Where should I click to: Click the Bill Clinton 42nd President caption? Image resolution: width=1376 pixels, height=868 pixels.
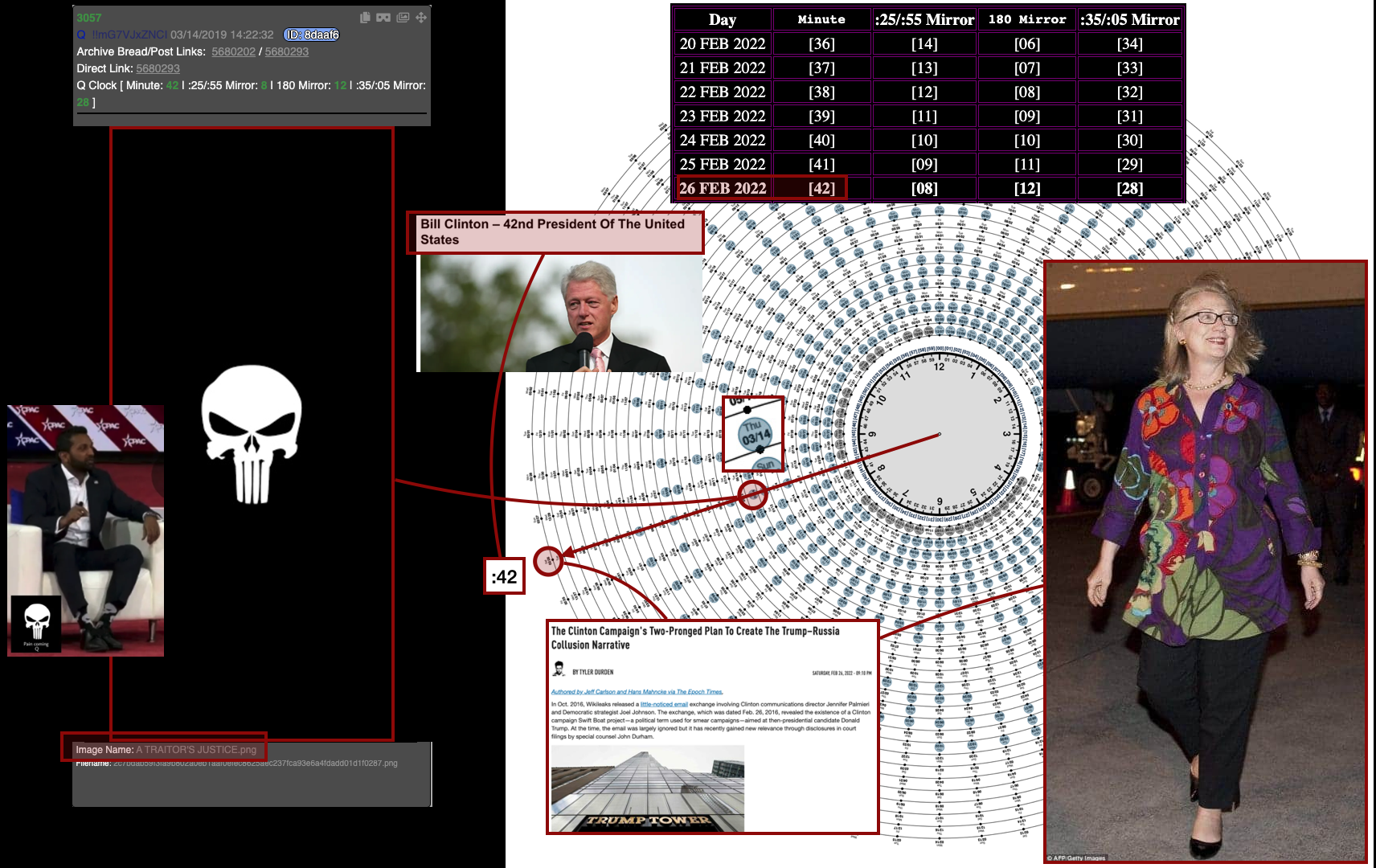[x=555, y=232]
